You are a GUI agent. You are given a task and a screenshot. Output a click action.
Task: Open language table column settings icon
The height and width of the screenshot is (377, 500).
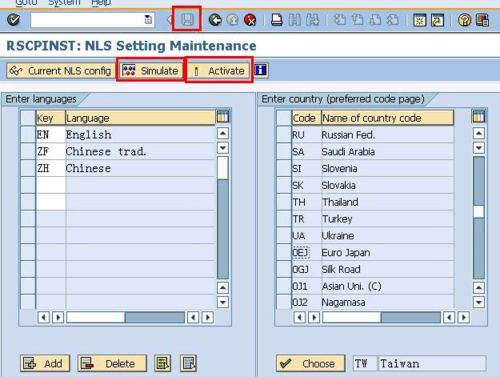click(x=223, y=117)
